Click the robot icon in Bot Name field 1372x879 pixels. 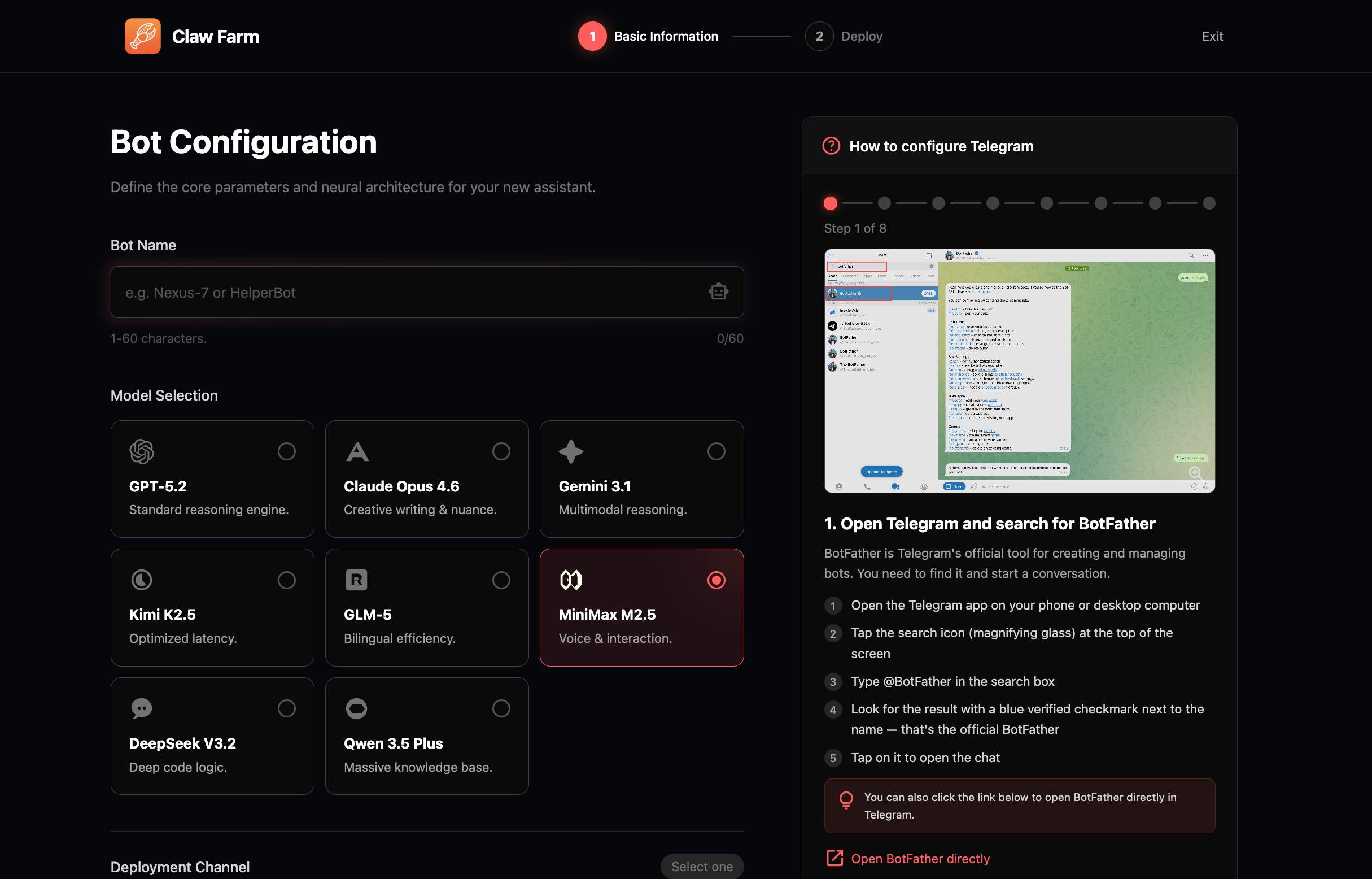pyautogui.click(x=718, y=291)
